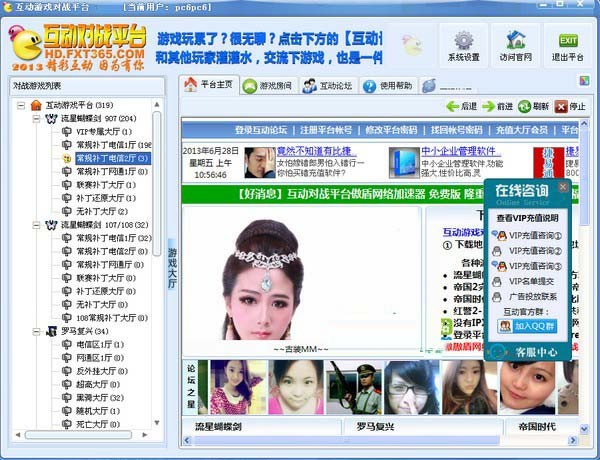
Task: Open the 互动论坛 tab
Action: click(x=327, y=86)
